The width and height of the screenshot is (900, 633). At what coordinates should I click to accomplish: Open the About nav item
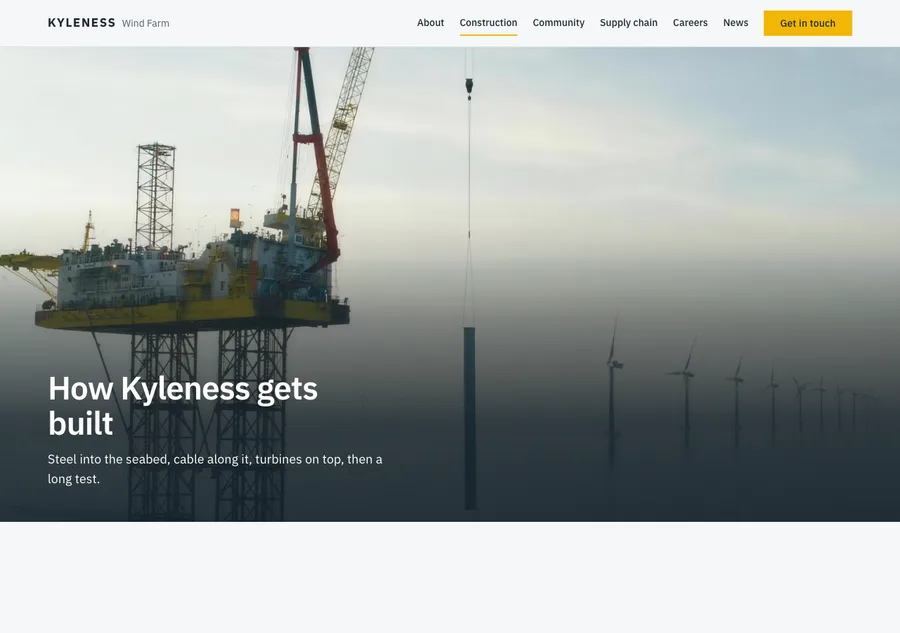coord(430,23)
